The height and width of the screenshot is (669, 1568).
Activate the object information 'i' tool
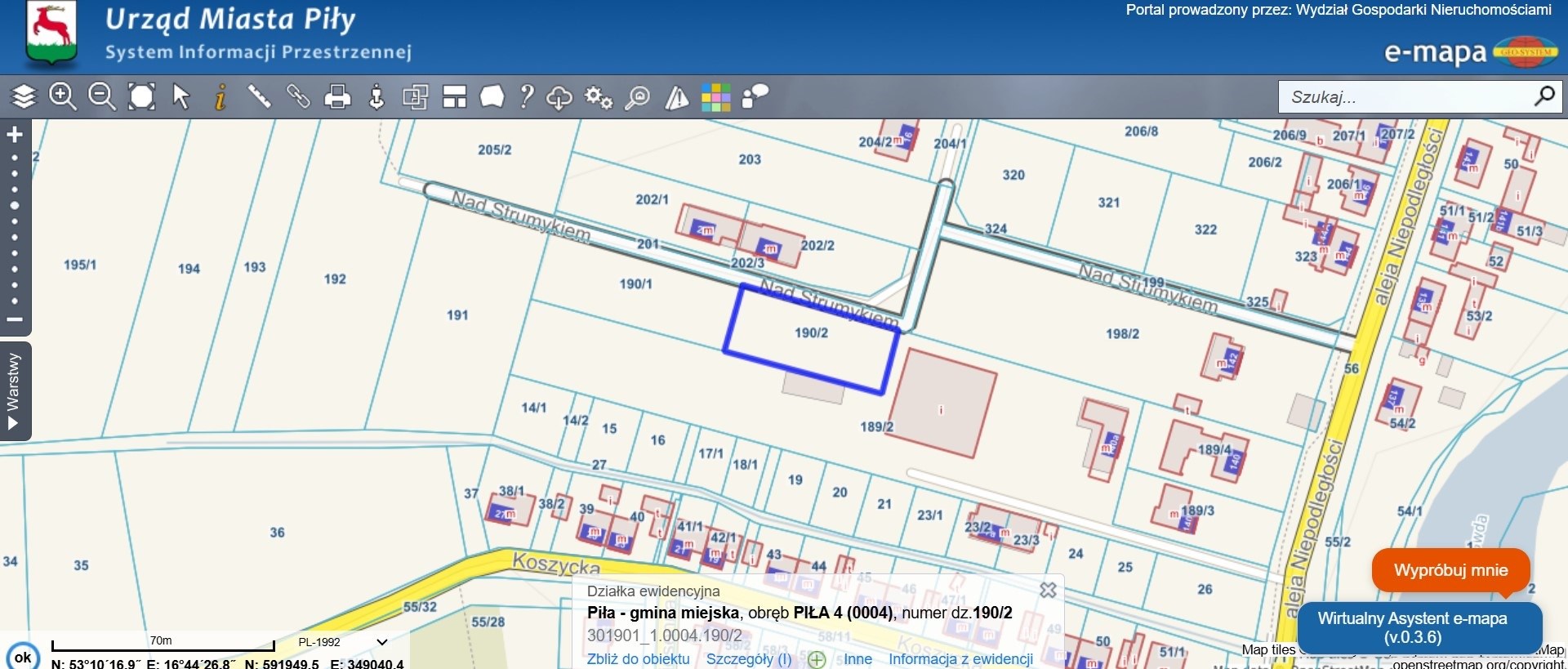(220, 97)
